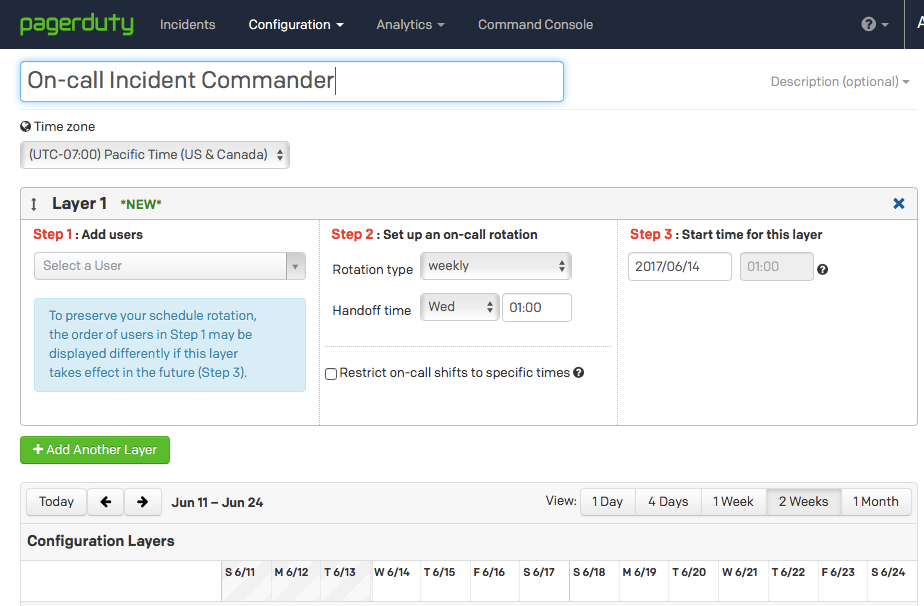Open the Analytics menu
924x606 pixels.
410,24
